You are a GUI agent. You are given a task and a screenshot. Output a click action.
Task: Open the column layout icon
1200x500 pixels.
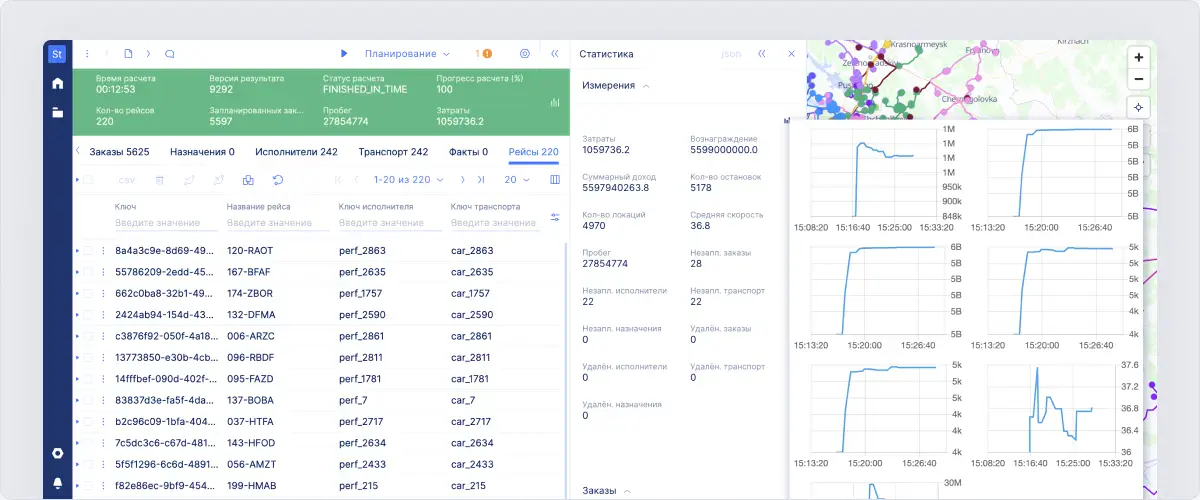click(555, 180)
